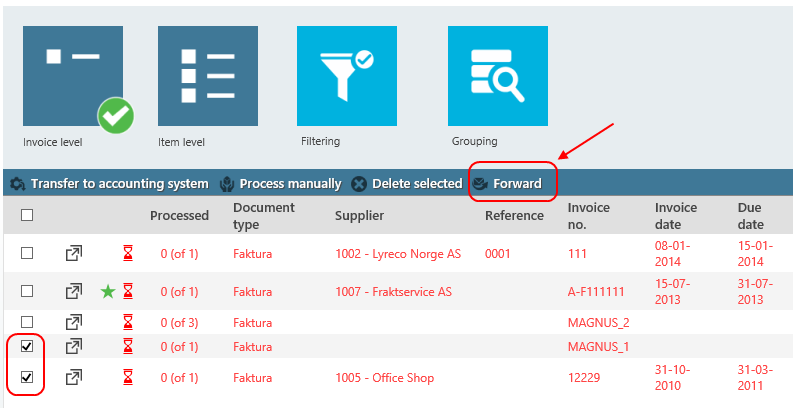Open supplier link 1005 - Office Shop

(384, 378)
